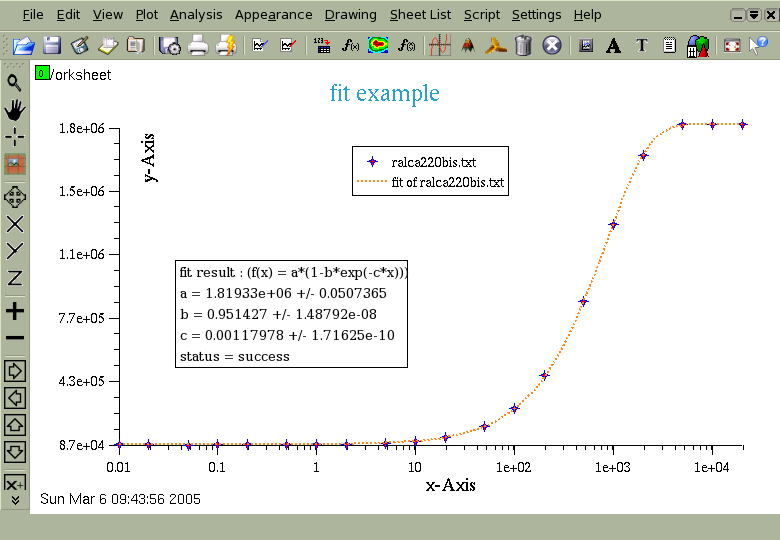The height and width of the screenshot is (540, 780).
Task: Shift plot left with the left arrow
Action: (x=14, y=398)
